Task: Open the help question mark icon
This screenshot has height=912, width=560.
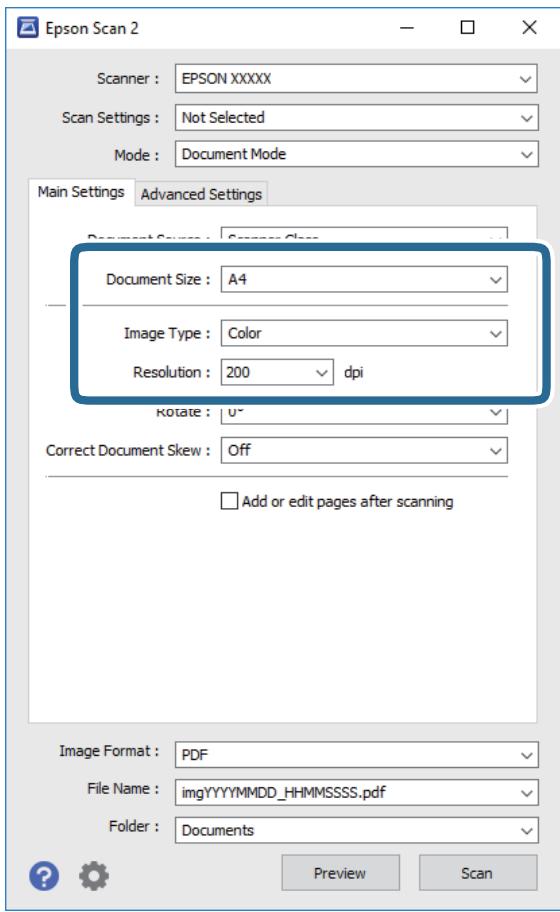Action: (x=44, y=875)
